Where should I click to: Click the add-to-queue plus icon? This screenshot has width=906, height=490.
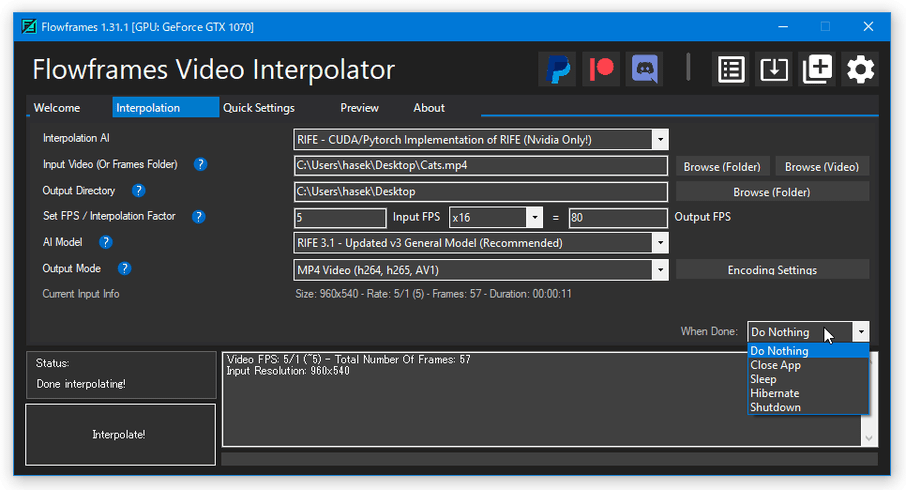(818, 69)
